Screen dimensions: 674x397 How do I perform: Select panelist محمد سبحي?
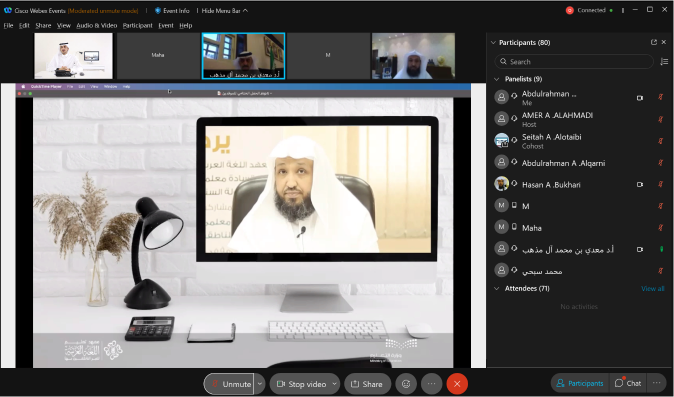(580, 271)
